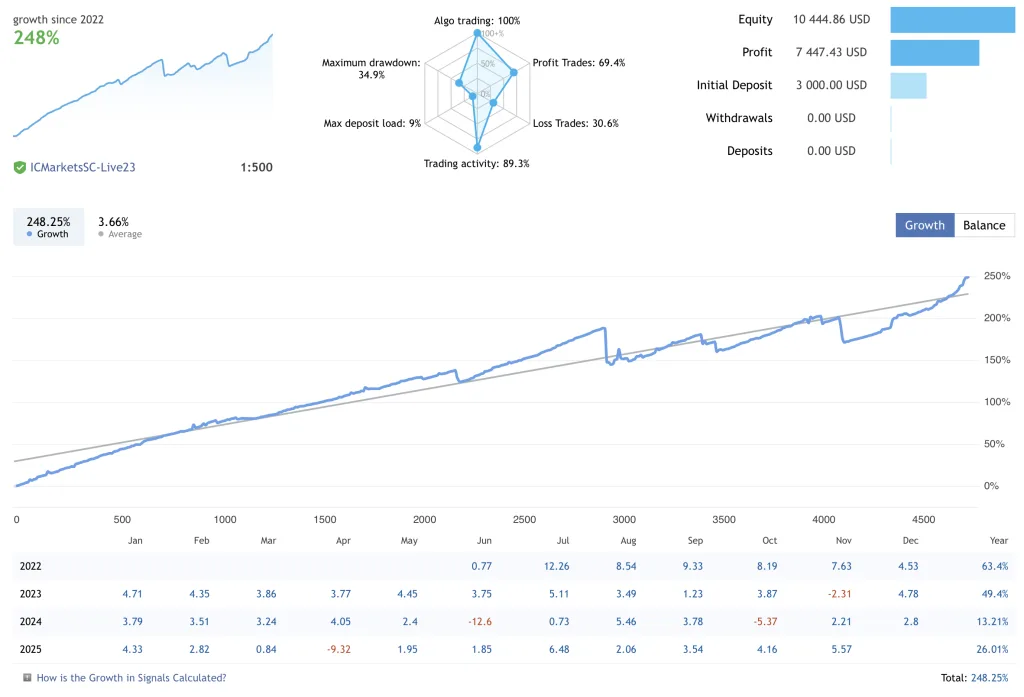Select the 3.66% Average tab
1024x697 pixels.
tap(120, 227)
